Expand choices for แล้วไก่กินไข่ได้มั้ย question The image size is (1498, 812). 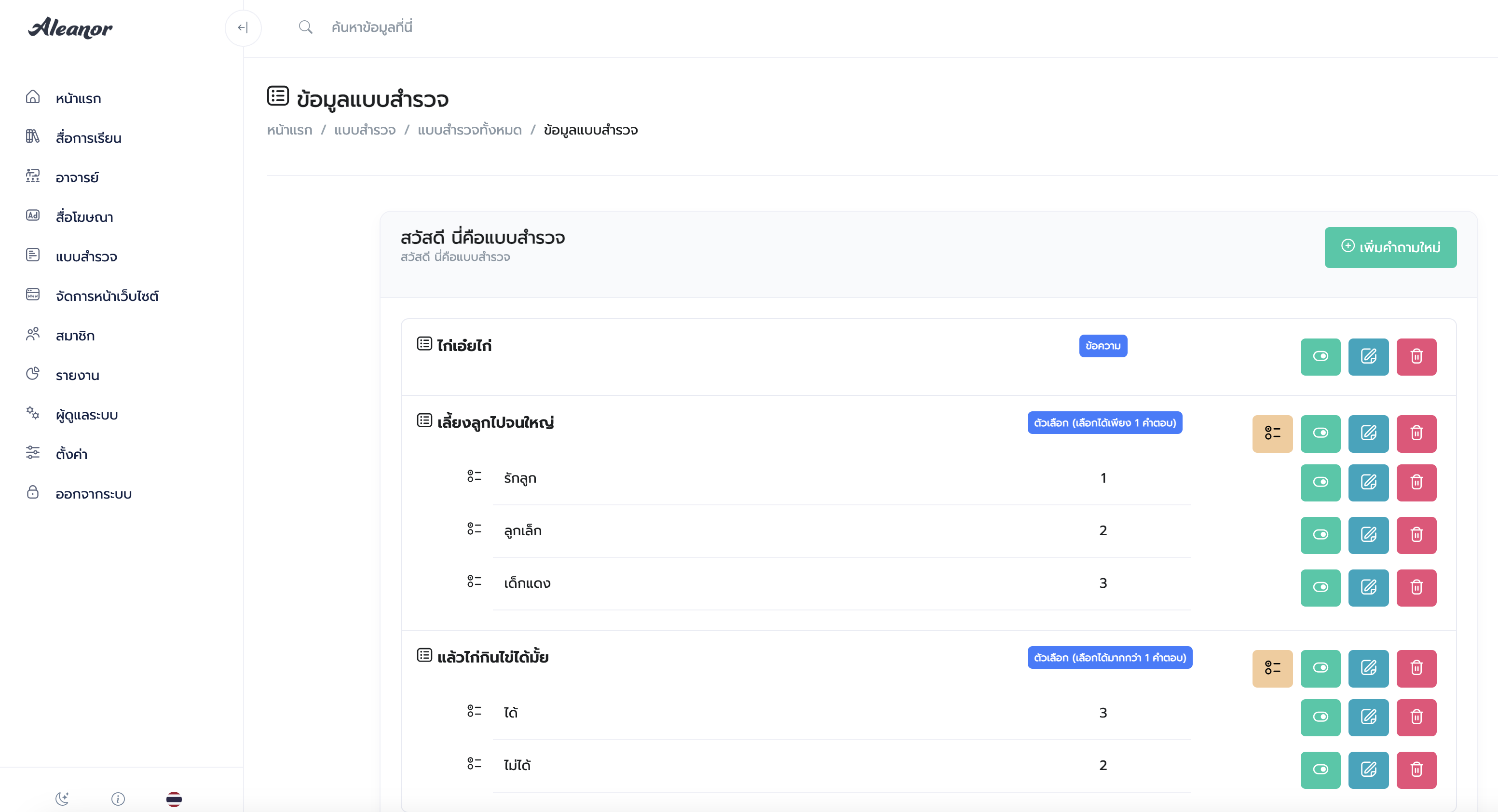tap(1272, 668)
